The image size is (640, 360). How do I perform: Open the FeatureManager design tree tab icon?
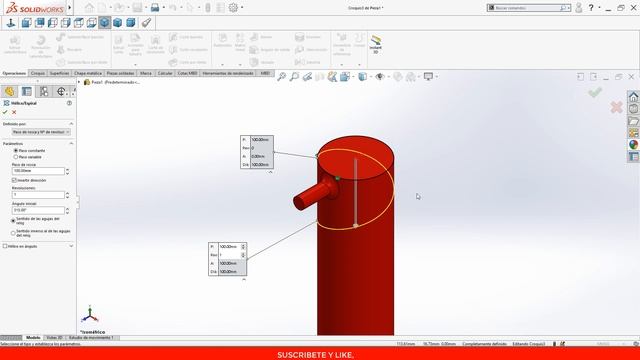coord(9,91)
